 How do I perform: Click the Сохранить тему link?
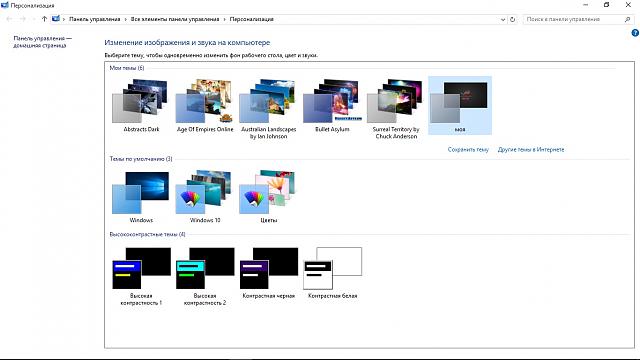[x=468, y=149]
